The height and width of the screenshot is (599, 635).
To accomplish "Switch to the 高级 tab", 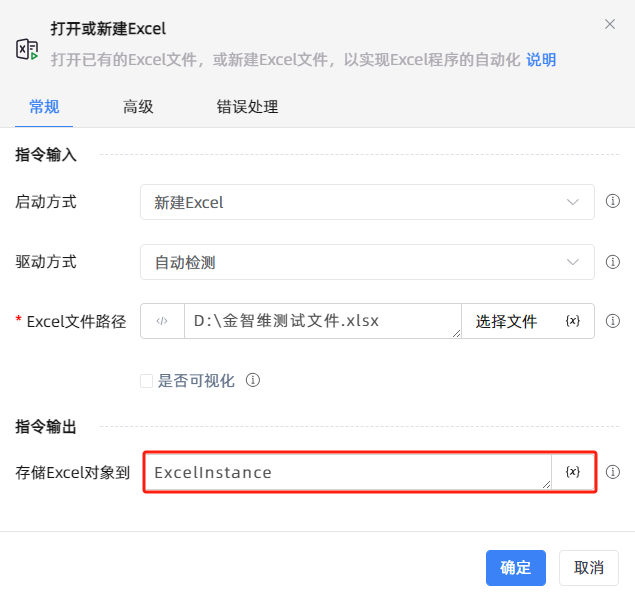I will coord(138,107).
